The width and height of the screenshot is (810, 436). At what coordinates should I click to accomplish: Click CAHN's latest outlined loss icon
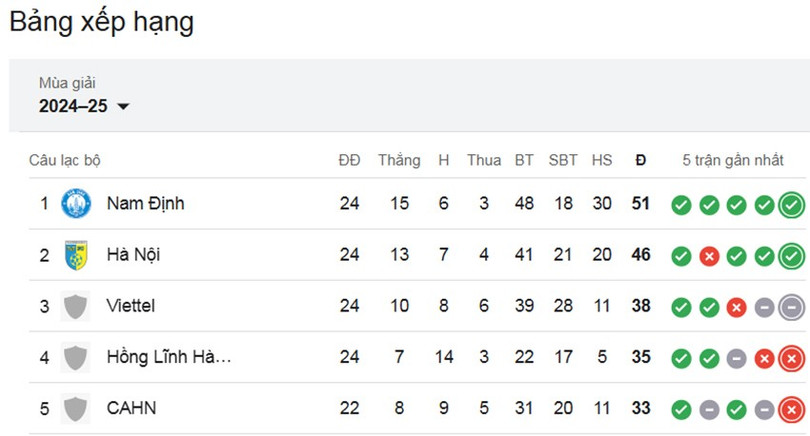pos(791,410)
